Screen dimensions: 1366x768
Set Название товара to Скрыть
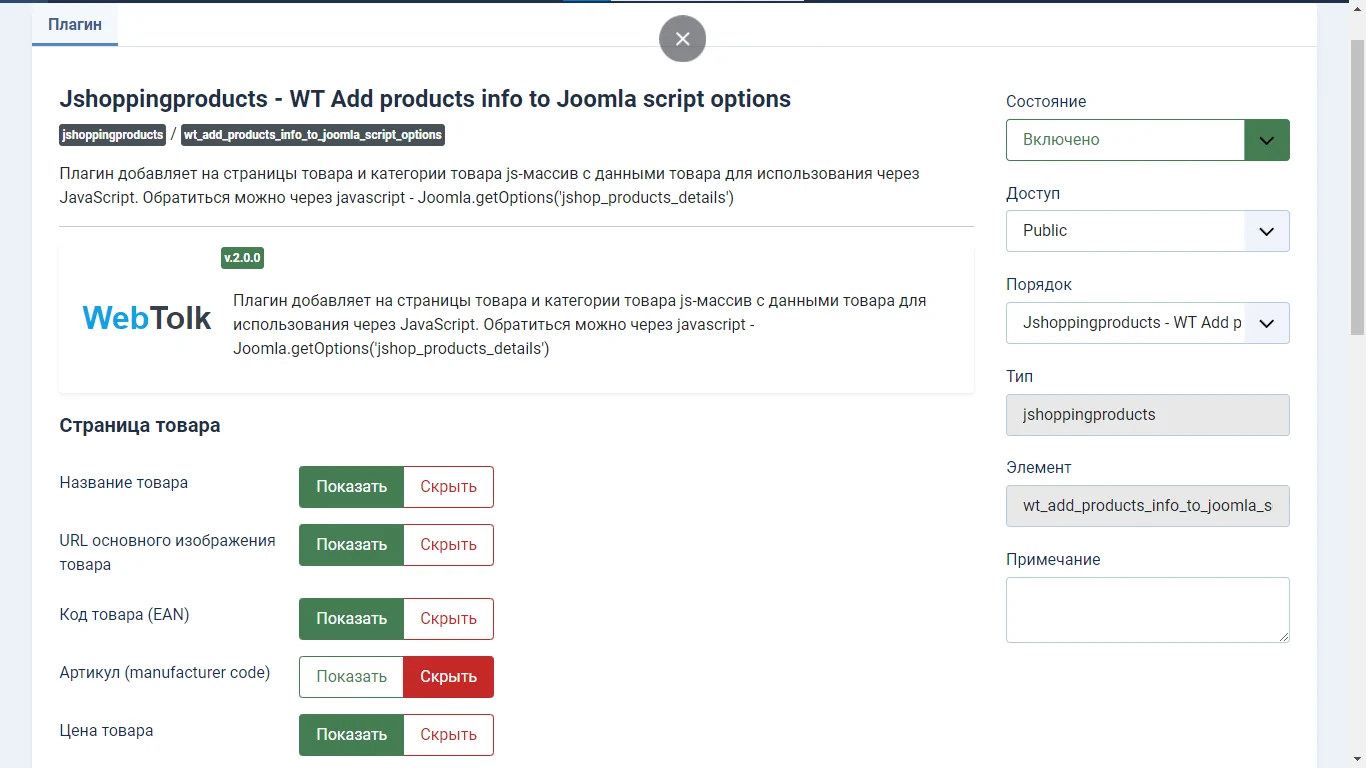coord(448,487)
